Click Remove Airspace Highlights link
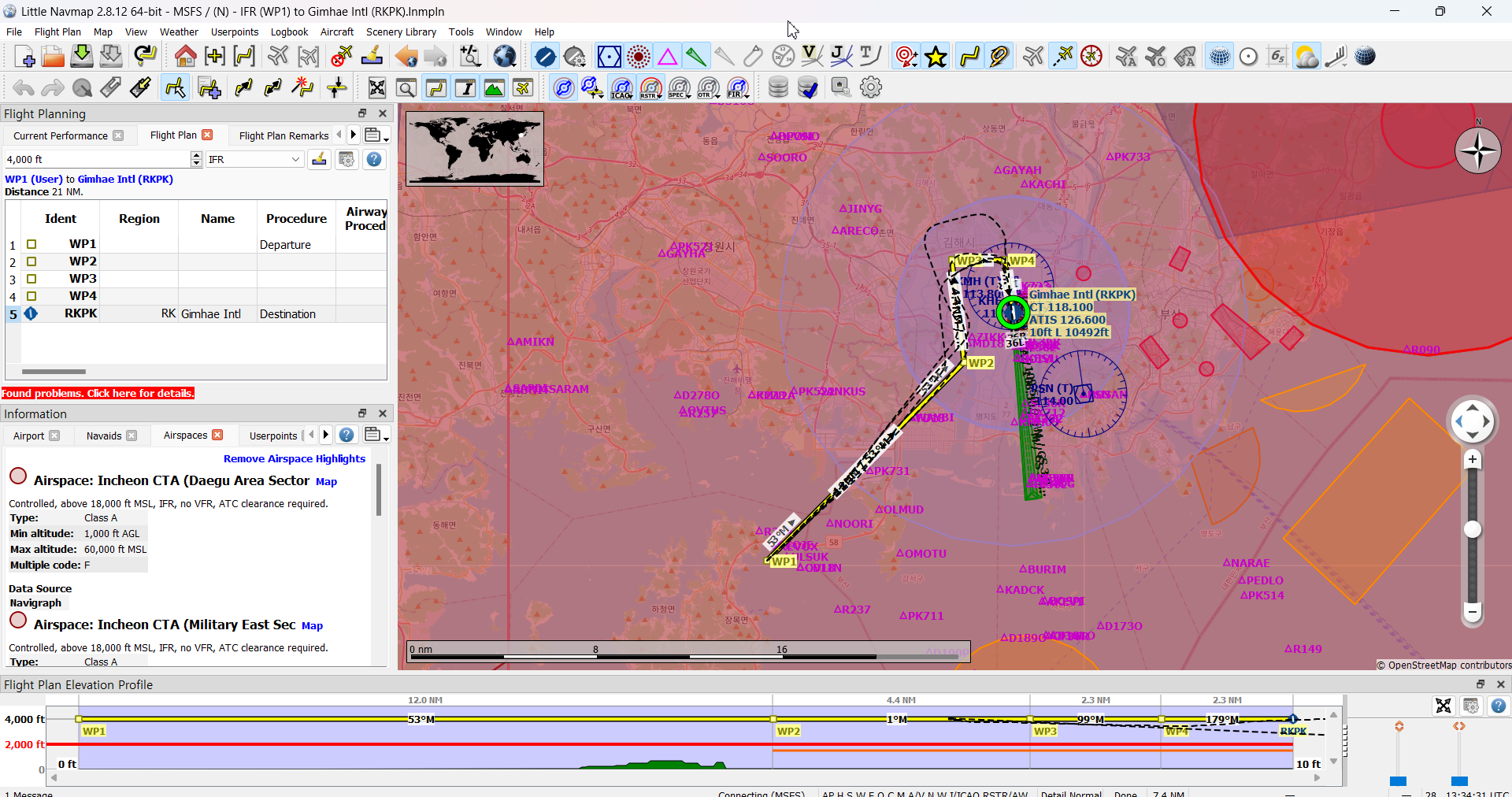 (295, 458)
